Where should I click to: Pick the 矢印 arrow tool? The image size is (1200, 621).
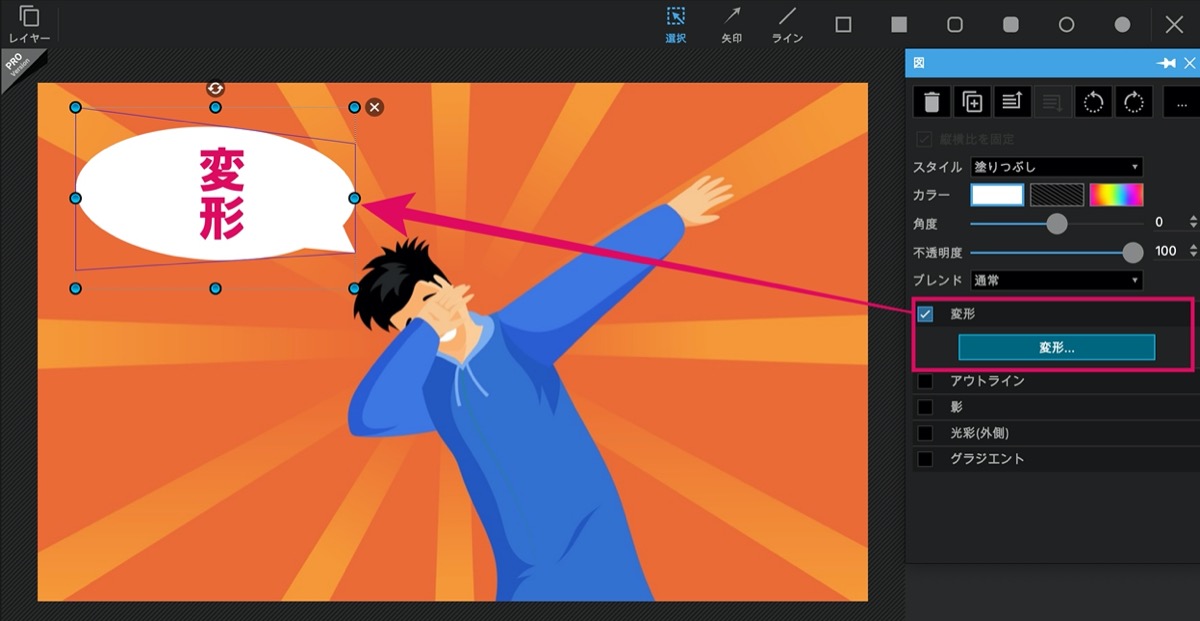732,25
